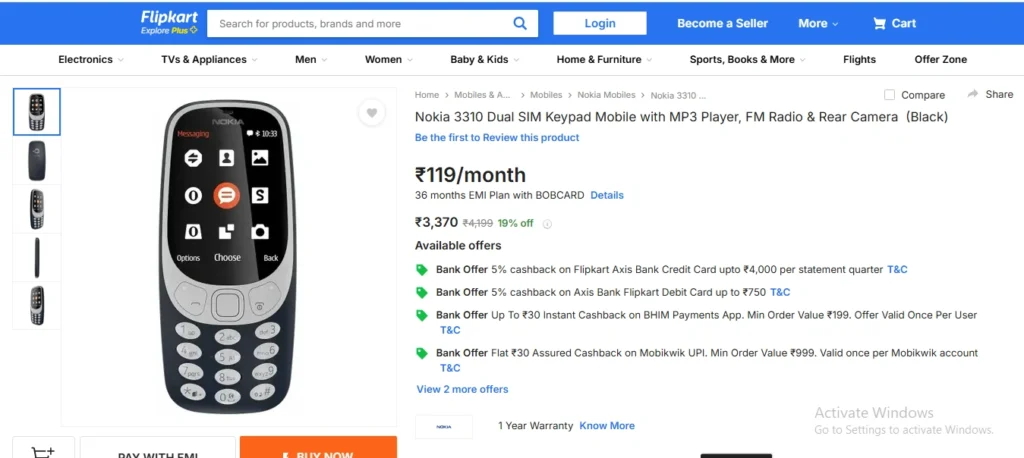This screenshot has width=1024, height=458.
Task: Click the Share arrow icon
Action: (972, 94)
